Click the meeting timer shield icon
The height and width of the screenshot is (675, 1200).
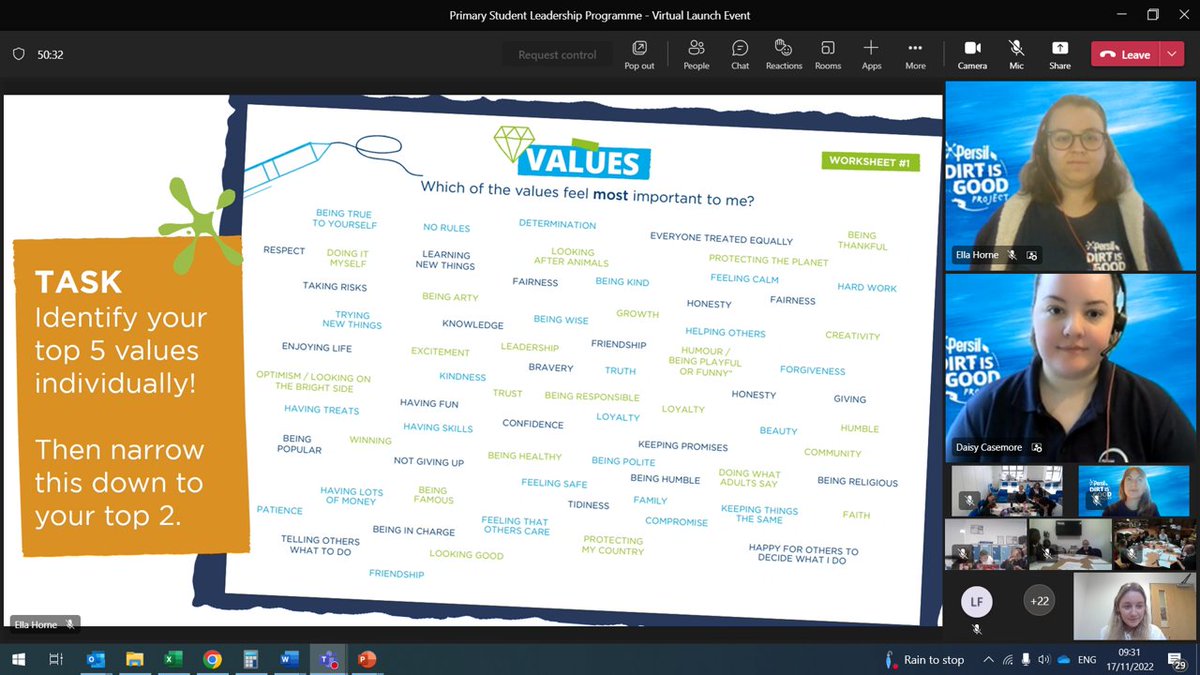point(18,54)
